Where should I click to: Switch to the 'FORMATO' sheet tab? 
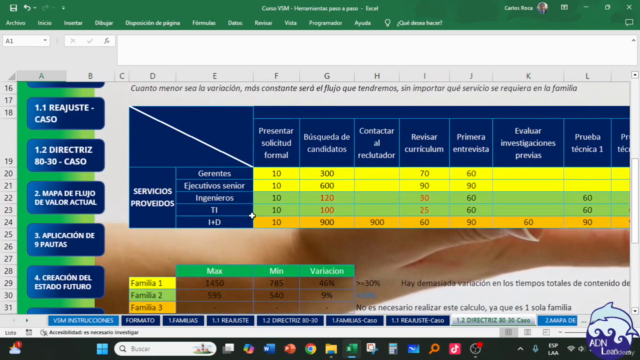[140, 320]
